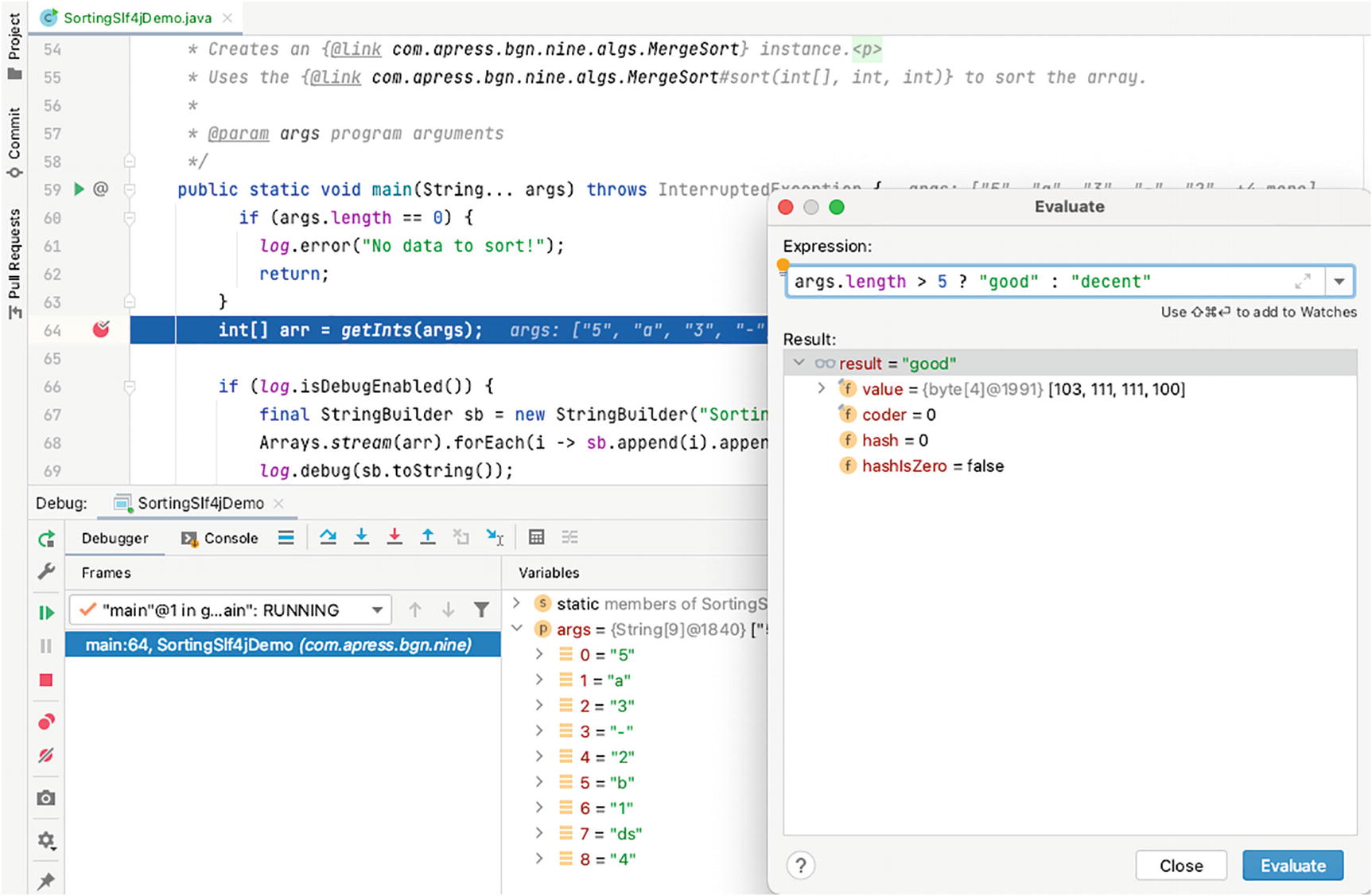Click the camera thread dump icon
Screen dimensions: 1372x896
point(46,798)
